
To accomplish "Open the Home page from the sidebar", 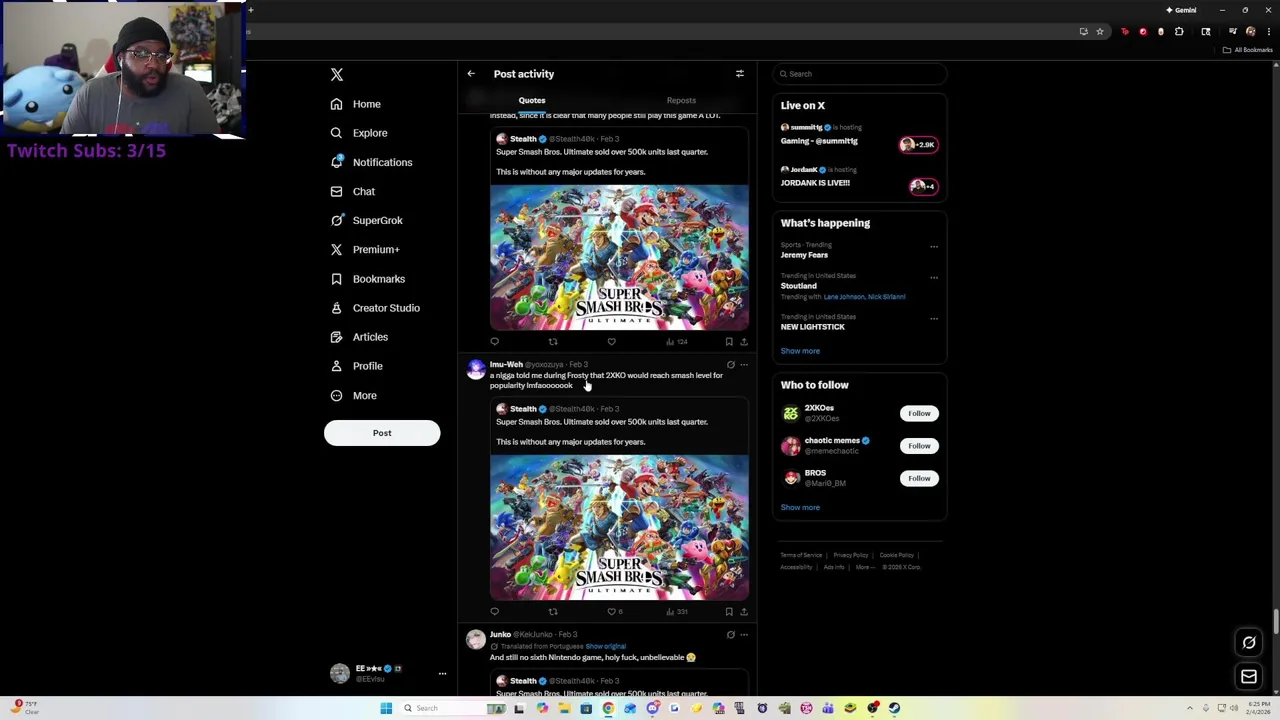I will click(356, 104).
